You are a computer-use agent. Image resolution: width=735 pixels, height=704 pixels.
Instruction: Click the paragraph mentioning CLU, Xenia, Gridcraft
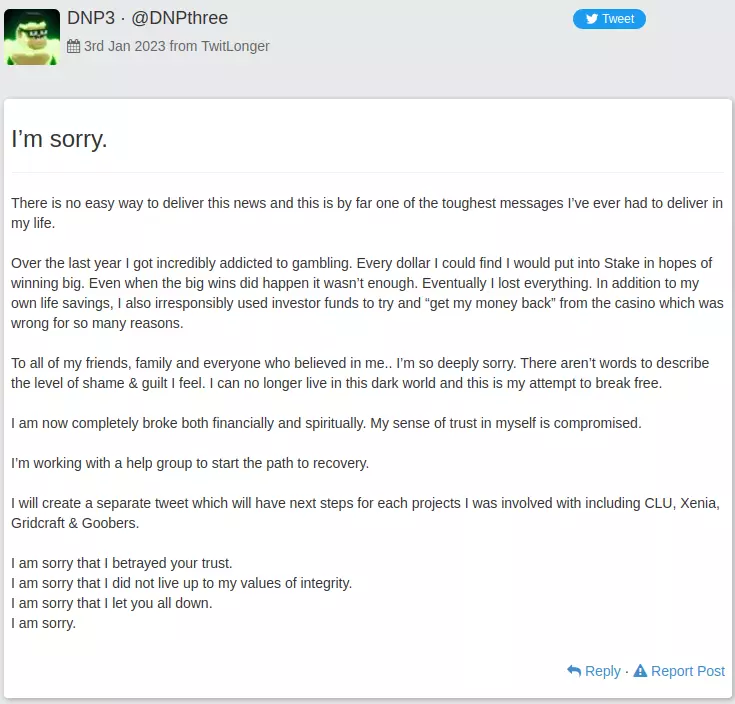(366, 513)
